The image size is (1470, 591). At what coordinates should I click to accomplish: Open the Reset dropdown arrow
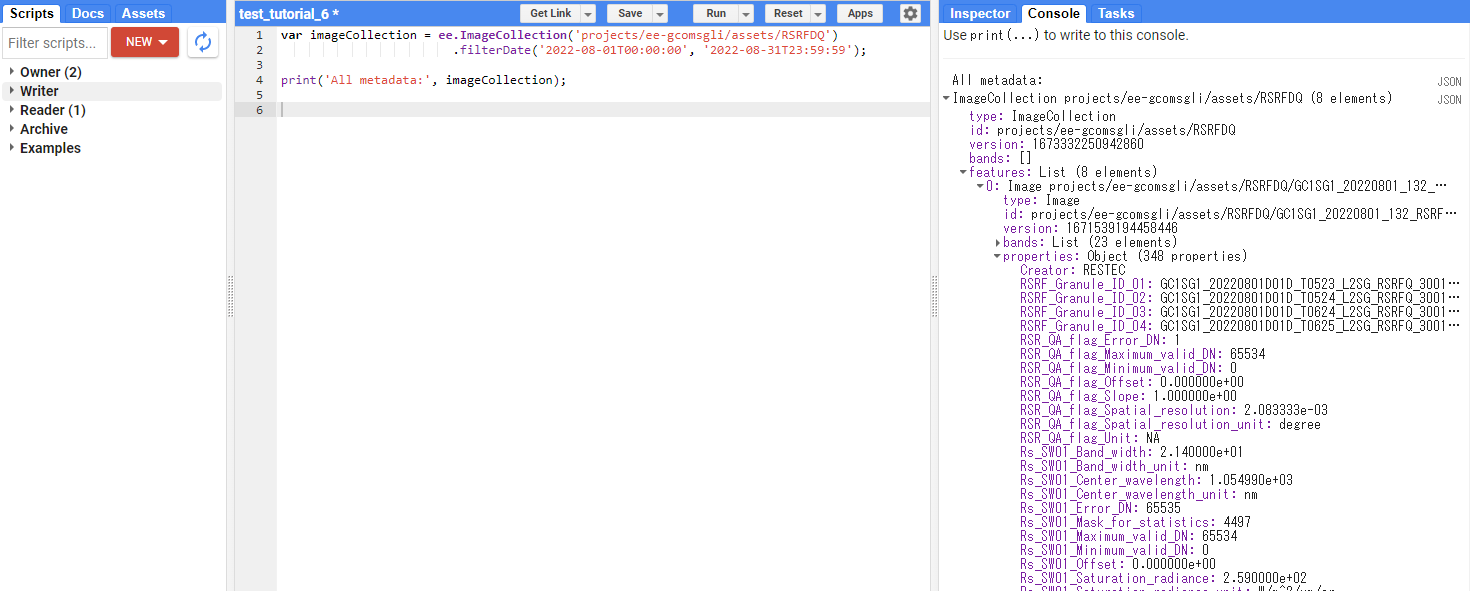pos(818,14)
